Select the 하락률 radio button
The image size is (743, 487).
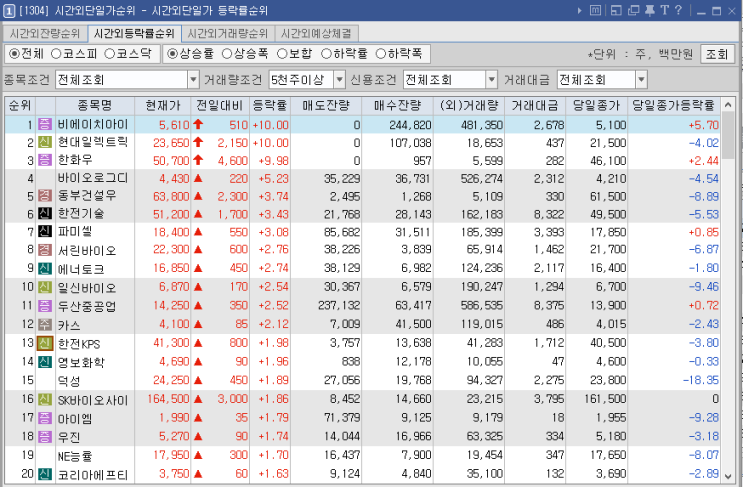pos(326,54)
